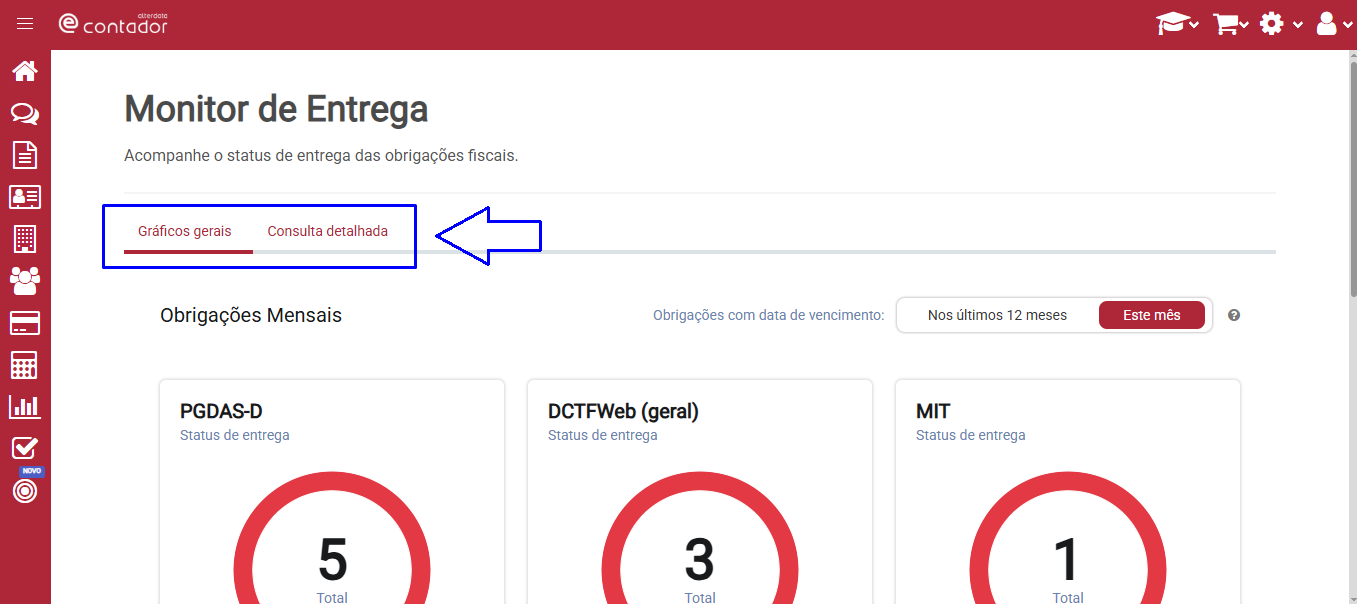Go to Home via sidebar house icon

click(x=25, y=71)
